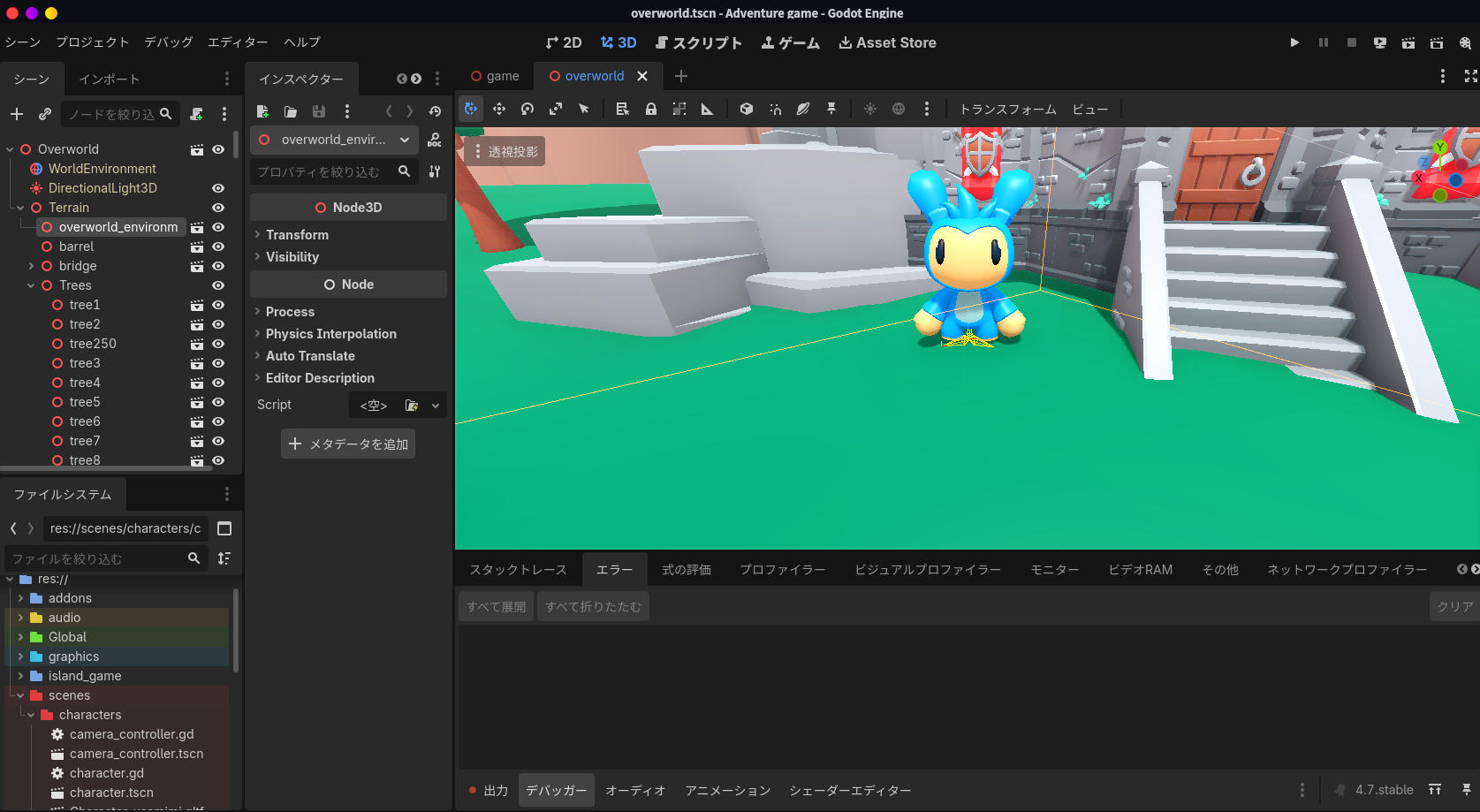The height and width of the screenshot is (812, 1480).
Task: Hide the tree250 node
Action: [x=218, y=344]
